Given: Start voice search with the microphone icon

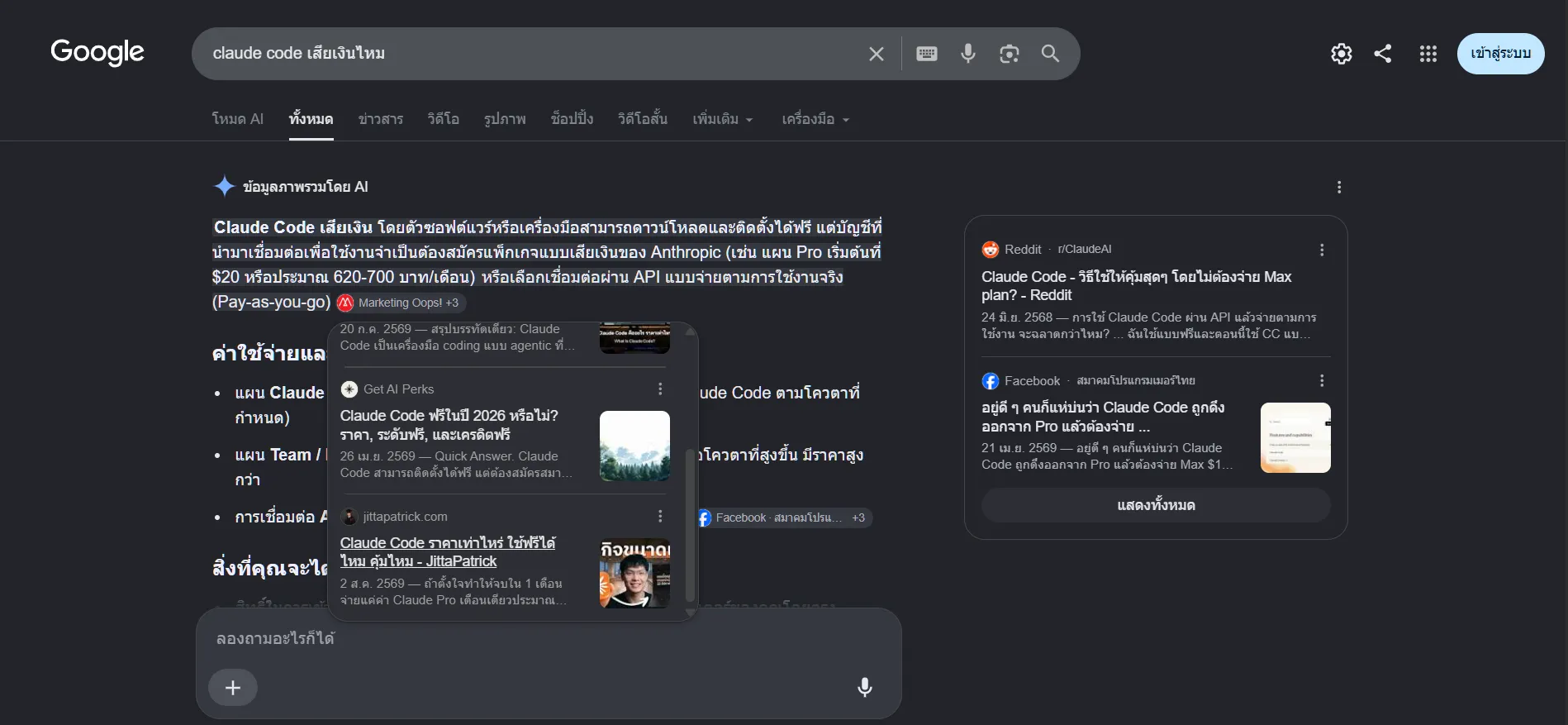Looking at the screenshot, I should coord(968,54).
